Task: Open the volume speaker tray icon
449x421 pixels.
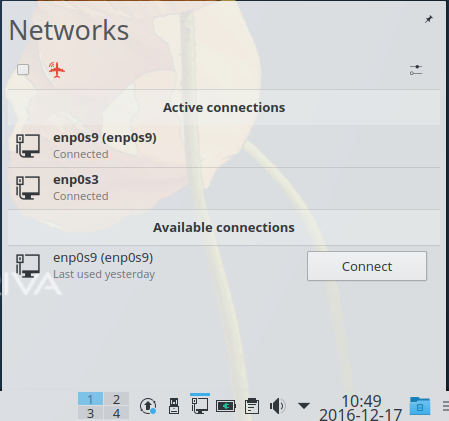Action: 277,406
